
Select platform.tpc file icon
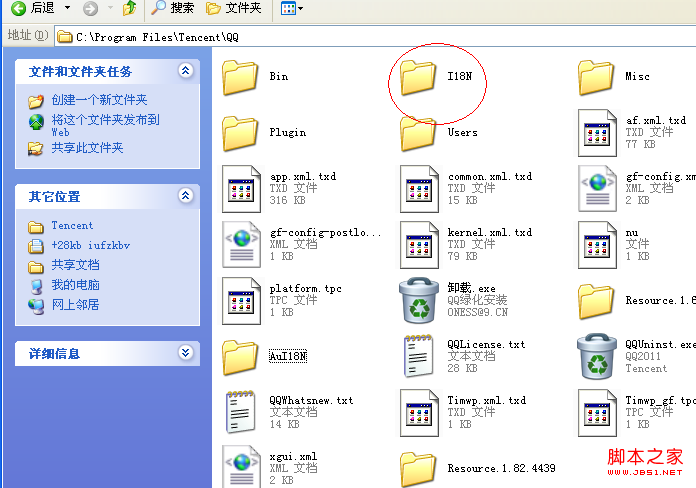tap(241, 301)
